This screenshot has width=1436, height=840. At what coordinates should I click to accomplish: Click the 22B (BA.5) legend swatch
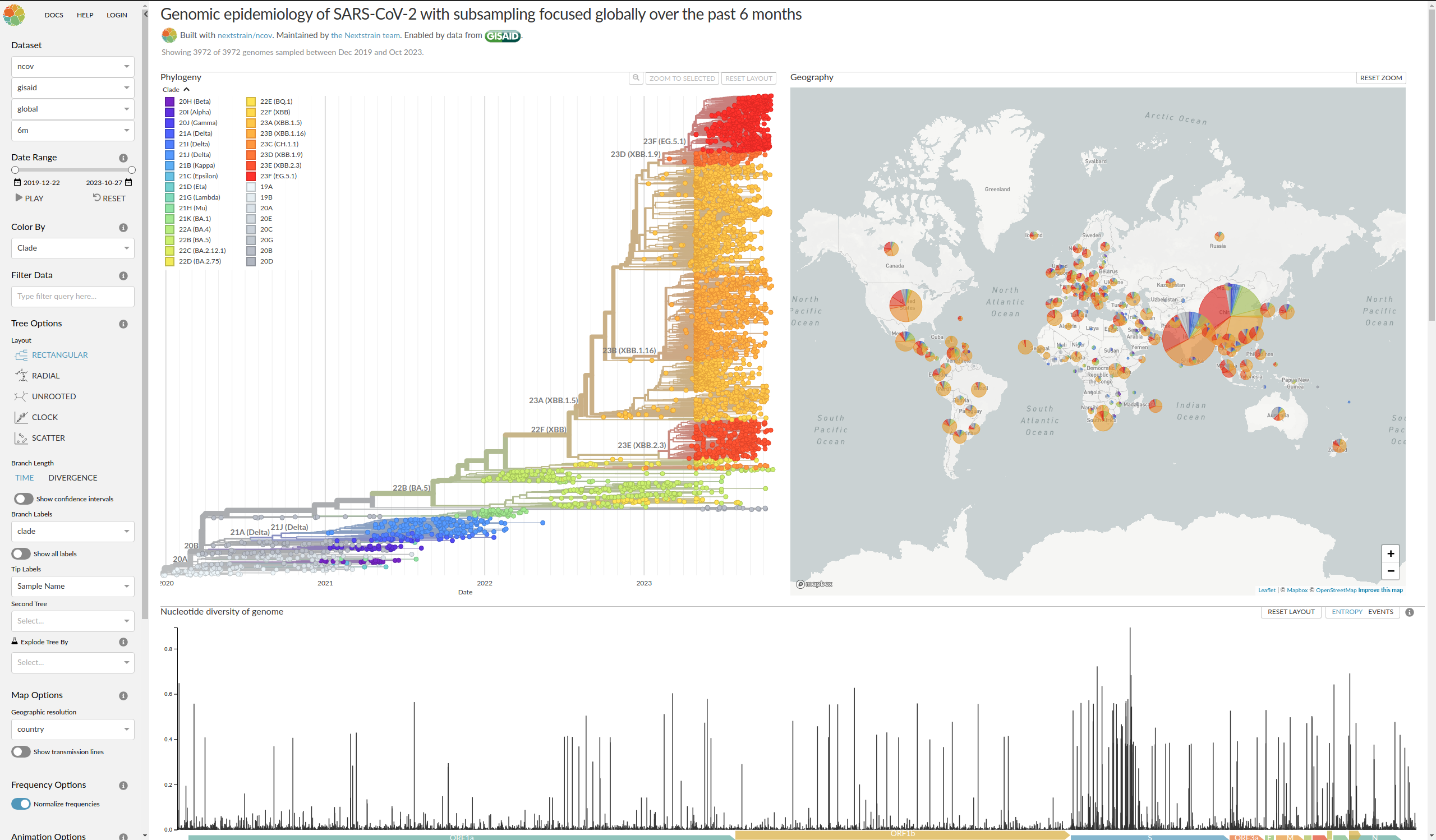click(x=169, y=241)
